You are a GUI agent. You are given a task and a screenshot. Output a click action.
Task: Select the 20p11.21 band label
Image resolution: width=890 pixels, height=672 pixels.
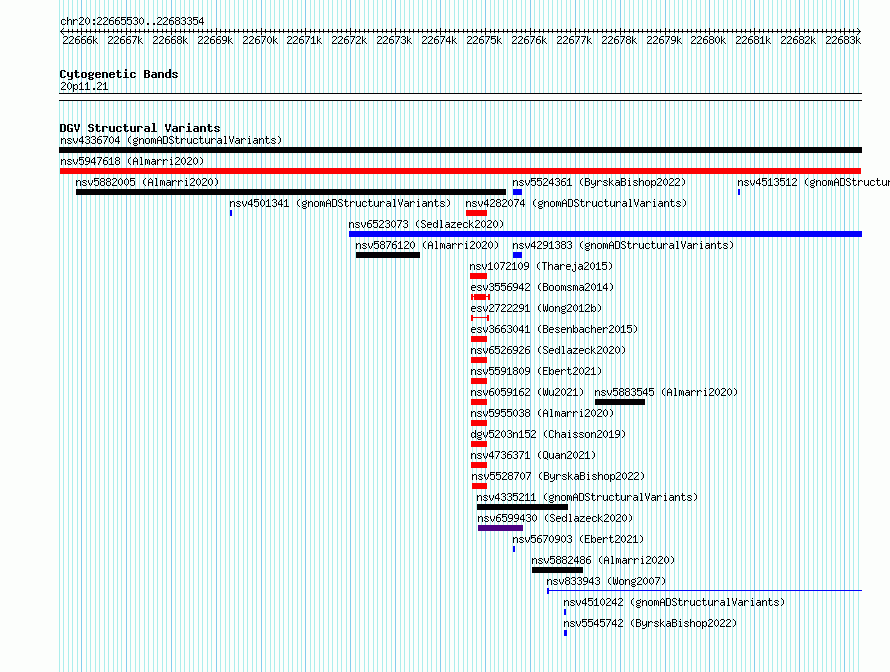[x=84, y=86]
